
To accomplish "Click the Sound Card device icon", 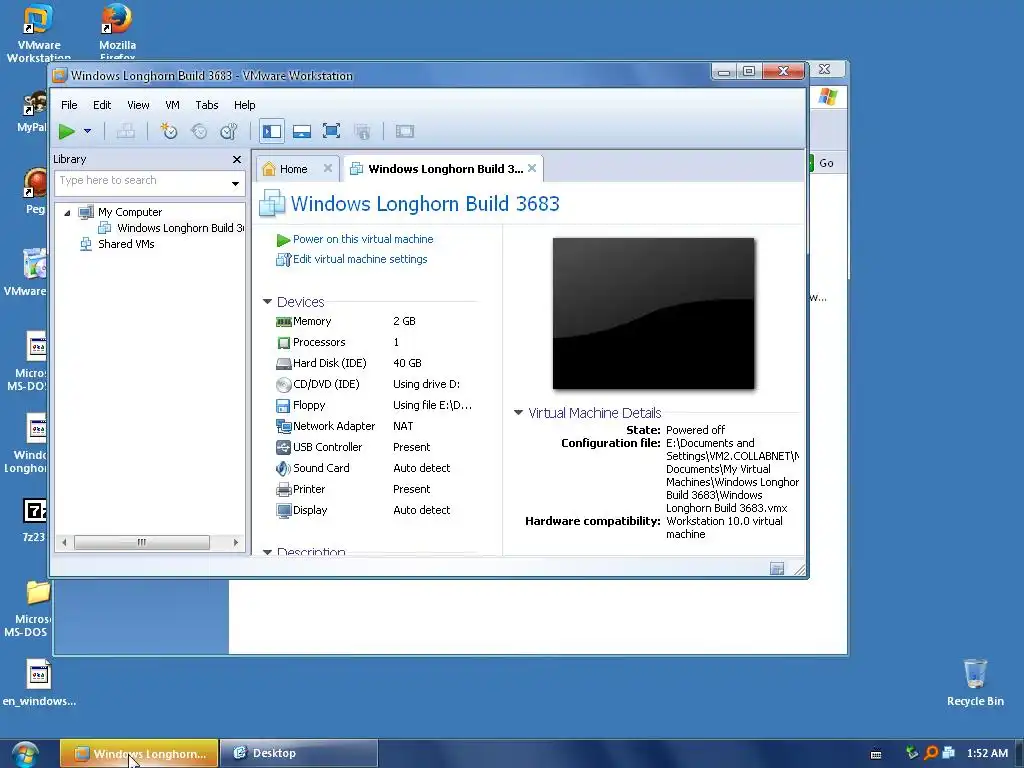I will (x=283, y=468).
